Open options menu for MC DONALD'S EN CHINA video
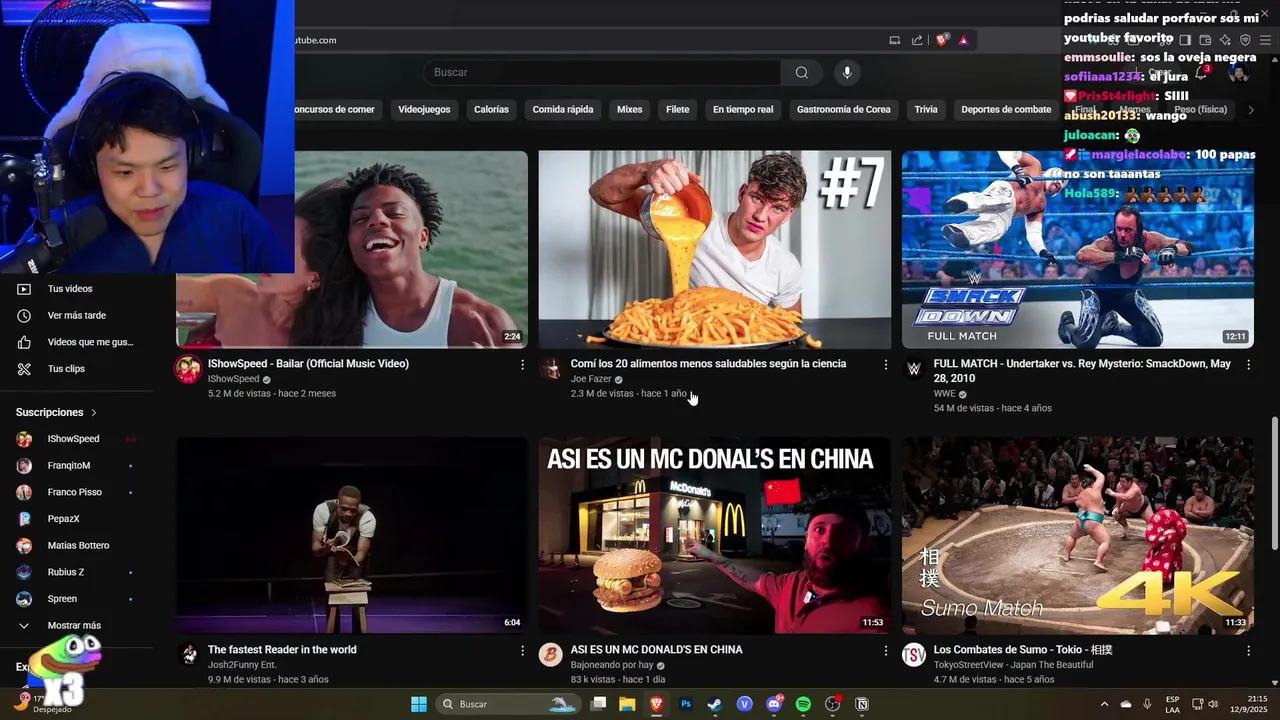 click(x=885, y=651)
